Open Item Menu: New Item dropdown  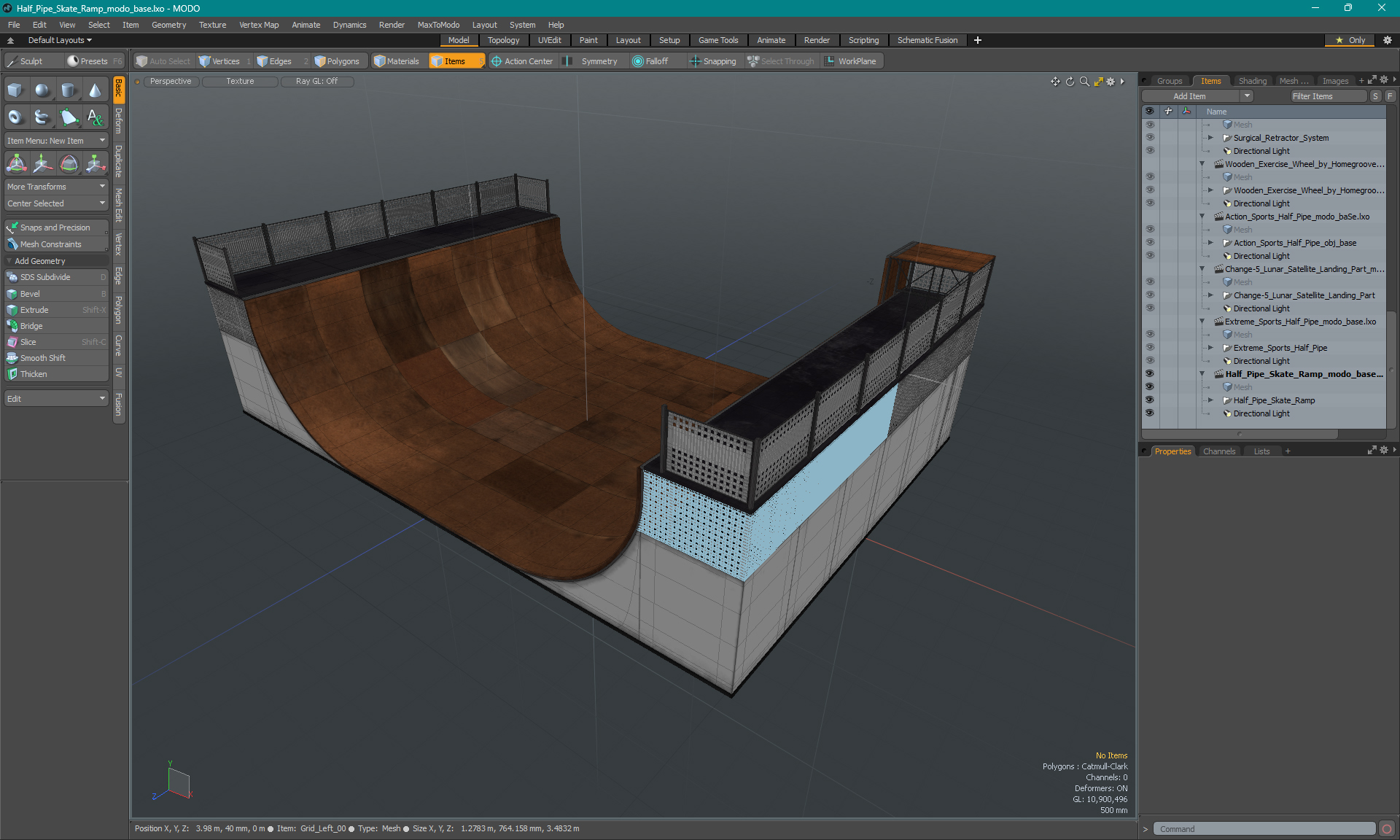56,141
